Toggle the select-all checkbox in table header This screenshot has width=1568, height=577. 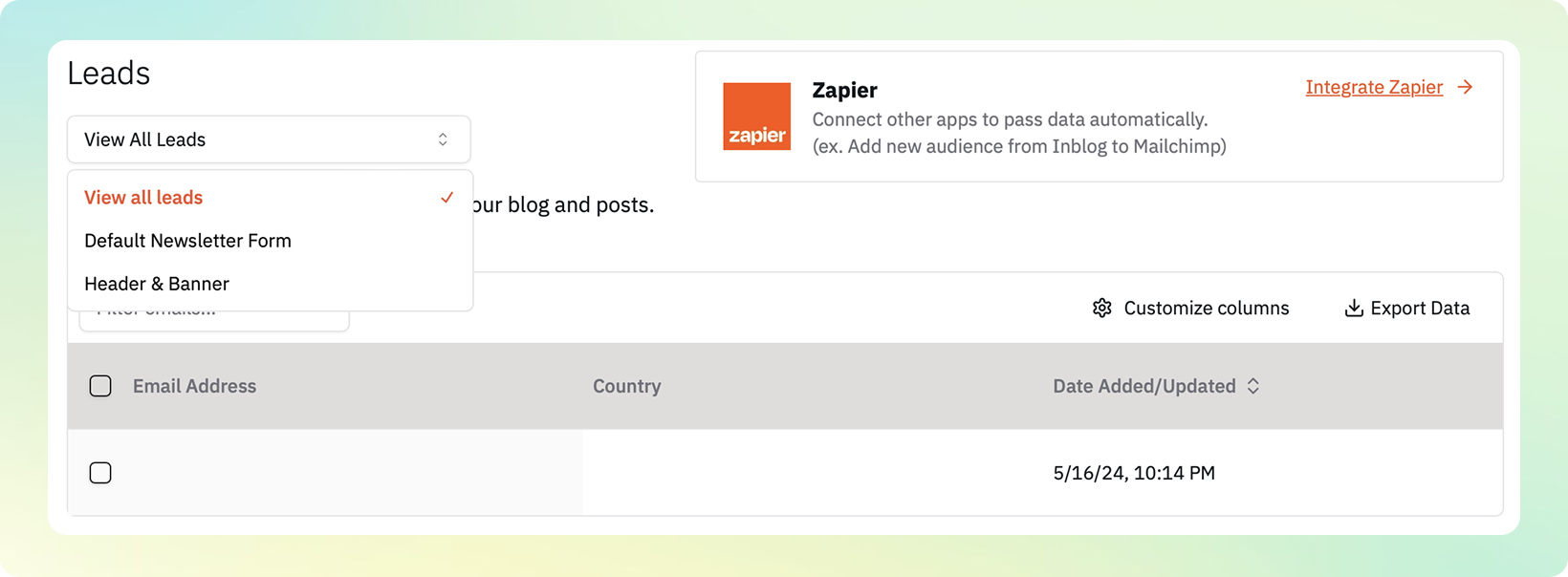100,386
